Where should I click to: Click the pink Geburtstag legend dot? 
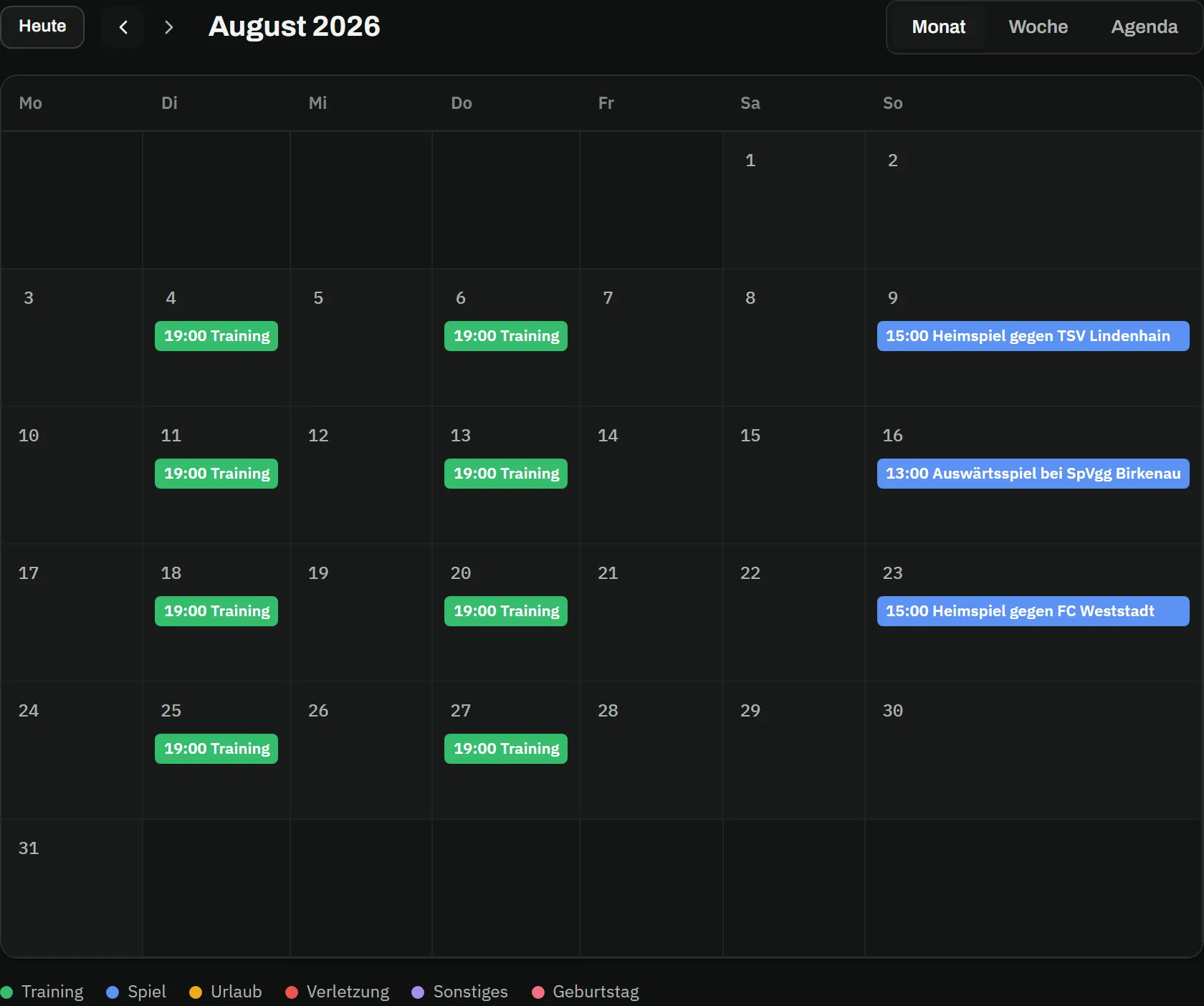click(538, 992)
